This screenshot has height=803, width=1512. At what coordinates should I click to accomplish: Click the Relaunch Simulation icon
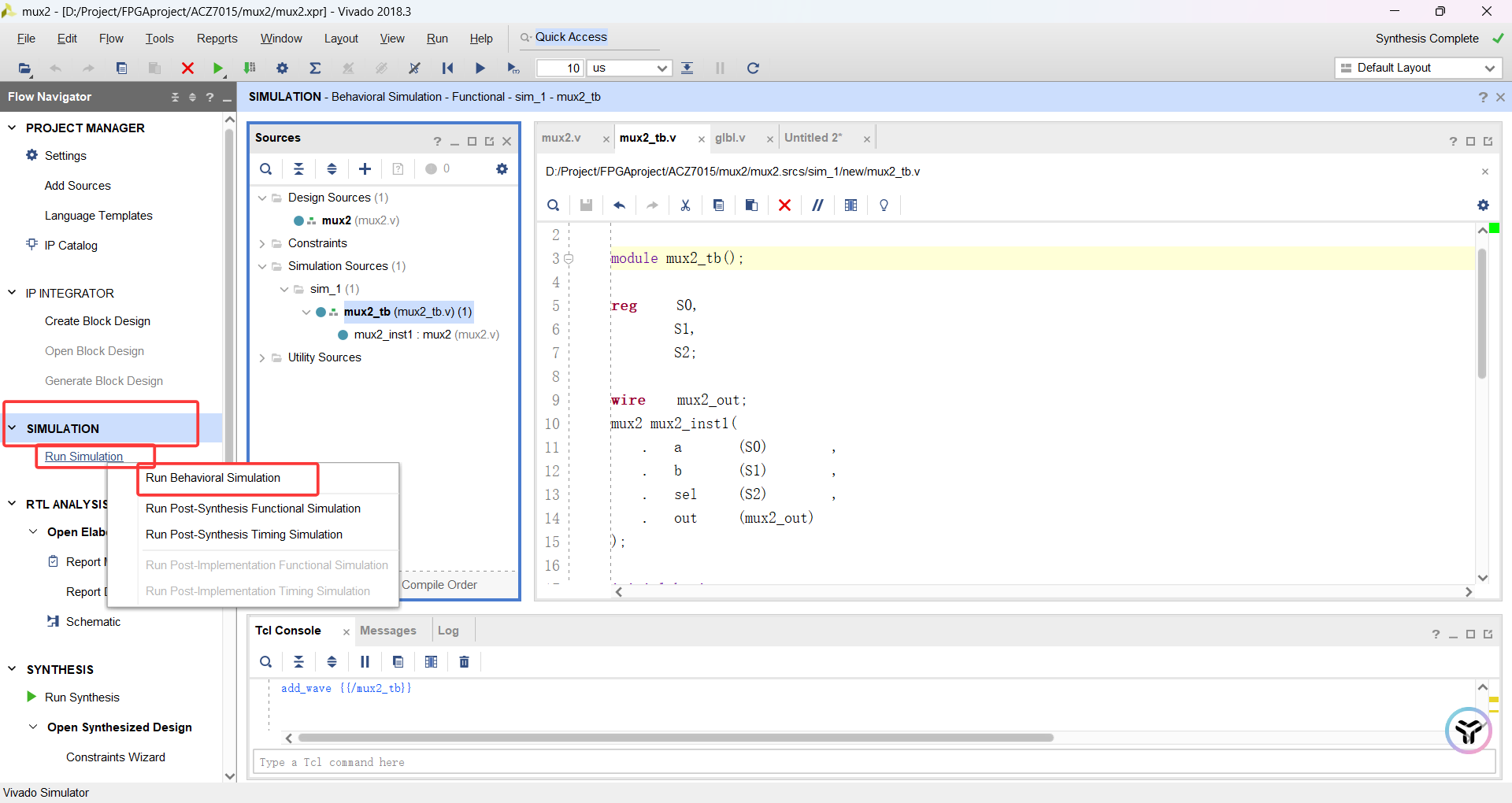coord(753,68)
